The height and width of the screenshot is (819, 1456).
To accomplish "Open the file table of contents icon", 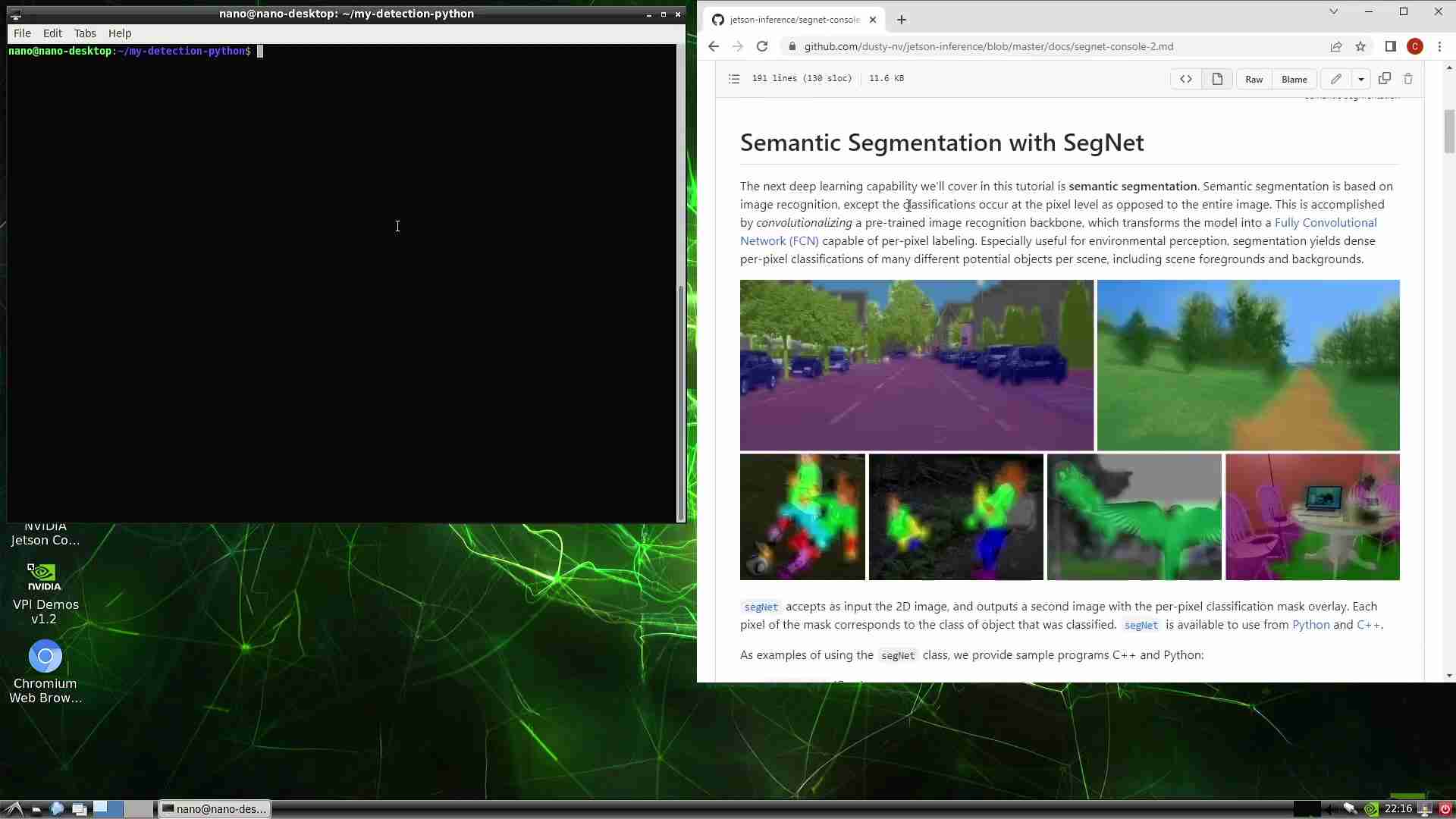I will pos(733,78).
